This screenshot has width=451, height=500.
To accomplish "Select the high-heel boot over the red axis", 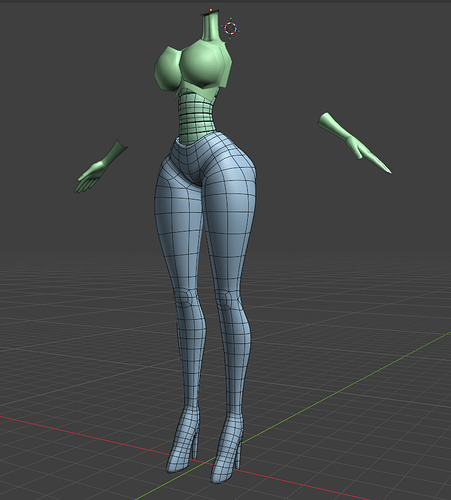I will click(x=183, y=440).
